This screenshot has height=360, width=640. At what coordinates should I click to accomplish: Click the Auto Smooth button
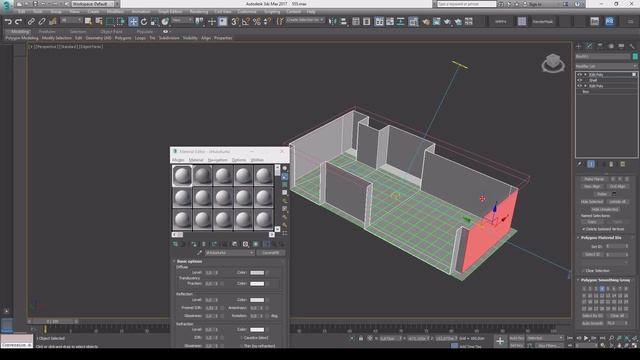(x=594, y=323)
